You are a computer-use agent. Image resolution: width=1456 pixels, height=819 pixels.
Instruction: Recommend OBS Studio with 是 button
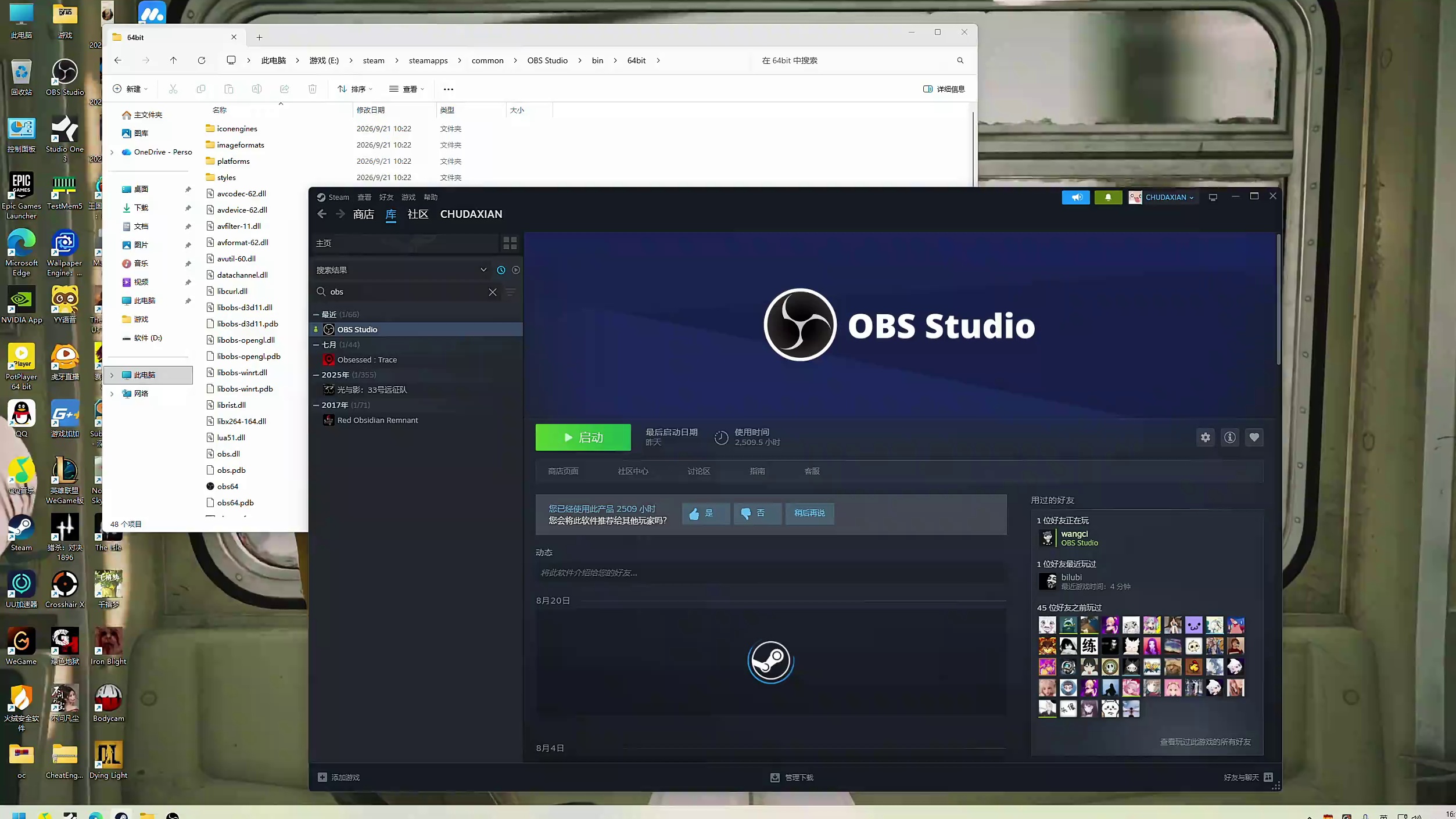pyautogui.click(x=705, y=513)
